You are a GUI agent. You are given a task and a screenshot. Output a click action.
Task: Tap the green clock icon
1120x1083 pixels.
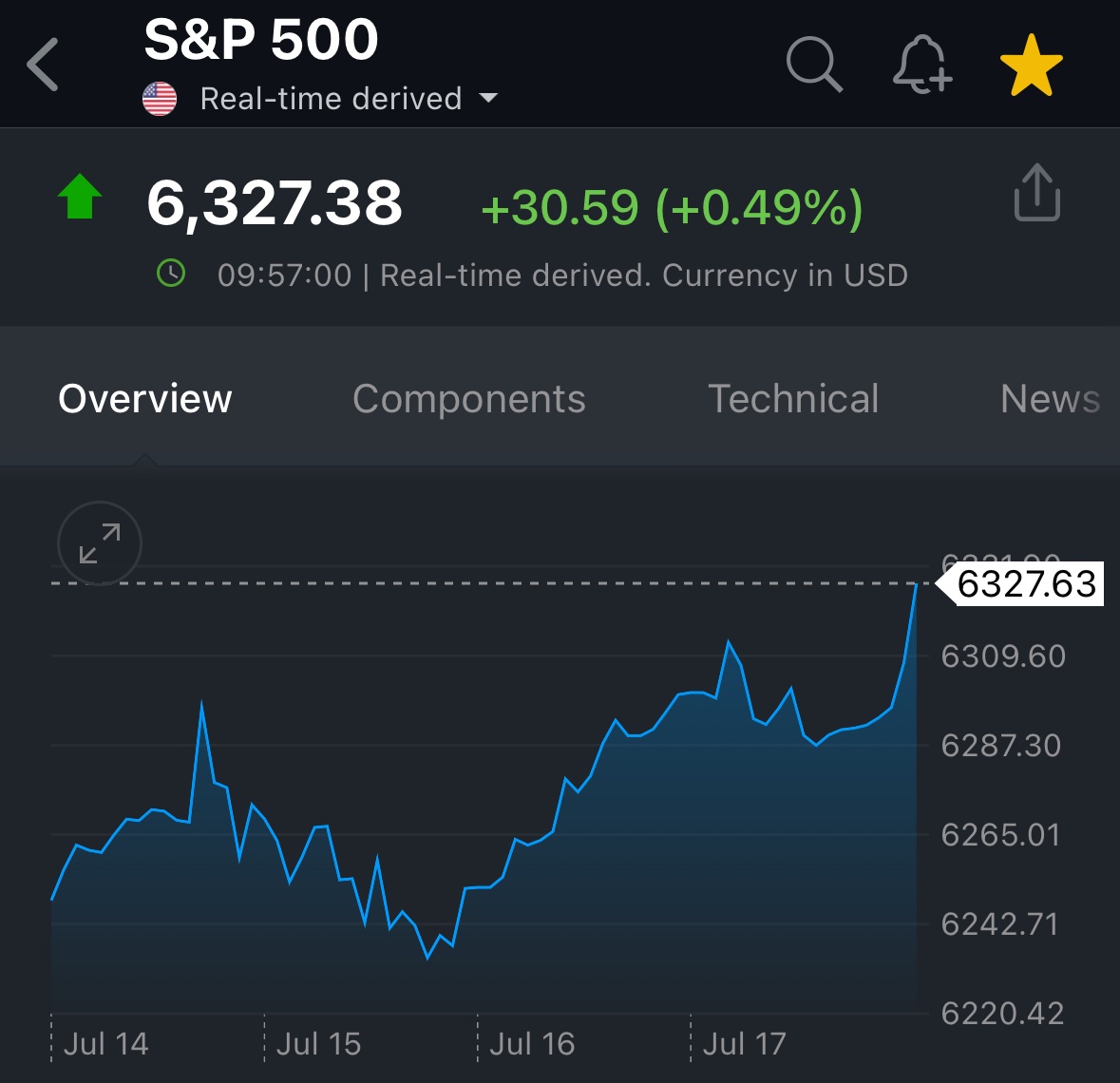click(171, 273)
